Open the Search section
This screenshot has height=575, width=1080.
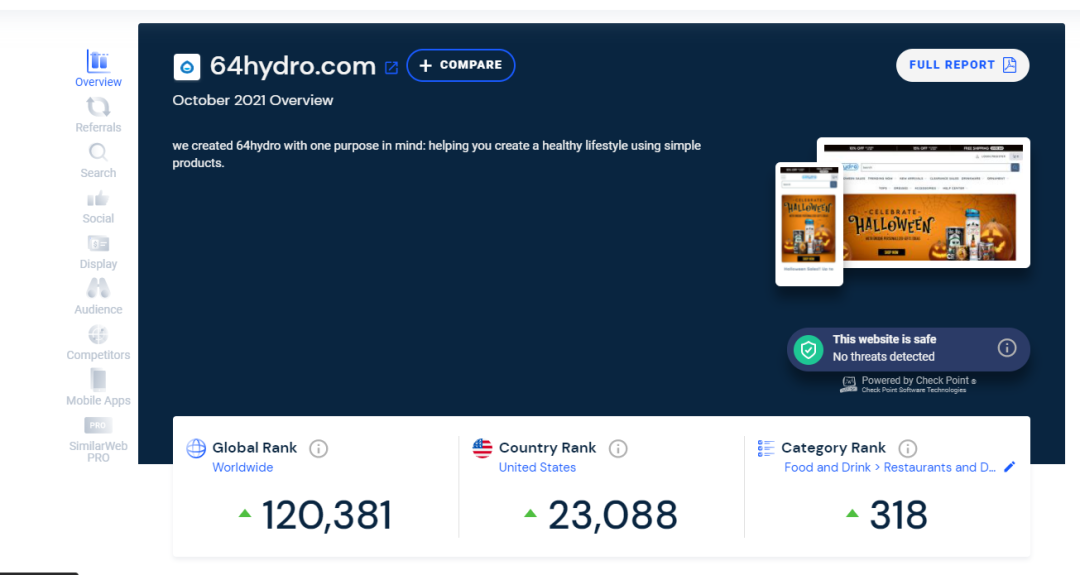tap(98, 160)
